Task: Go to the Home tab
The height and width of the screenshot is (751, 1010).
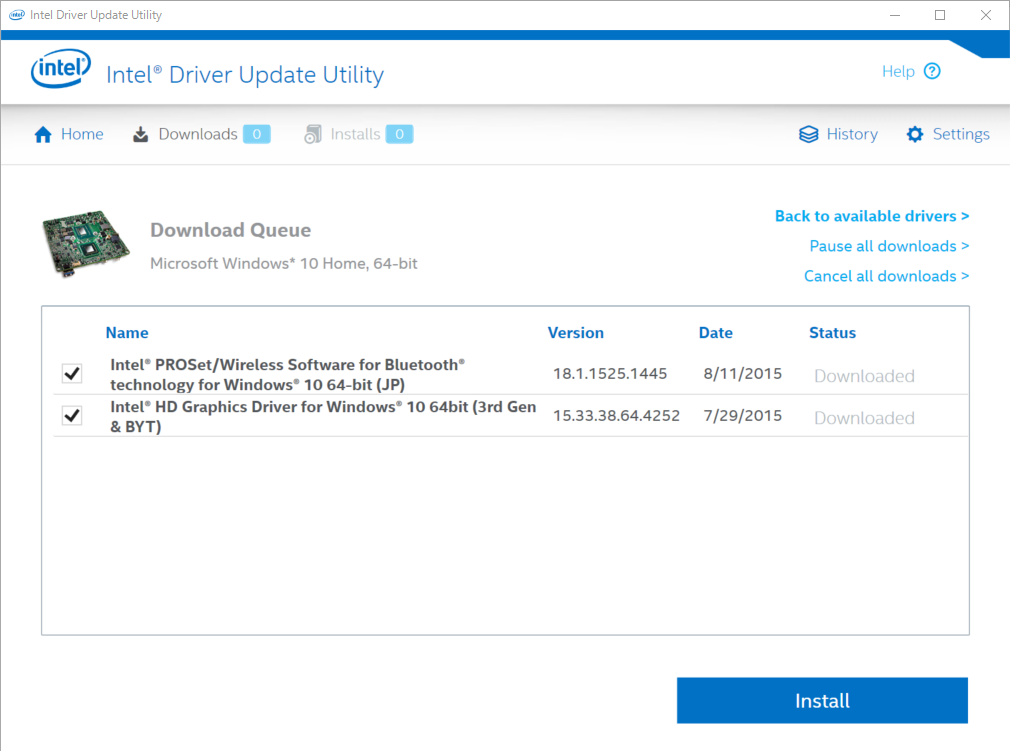Action: (69, 135)
